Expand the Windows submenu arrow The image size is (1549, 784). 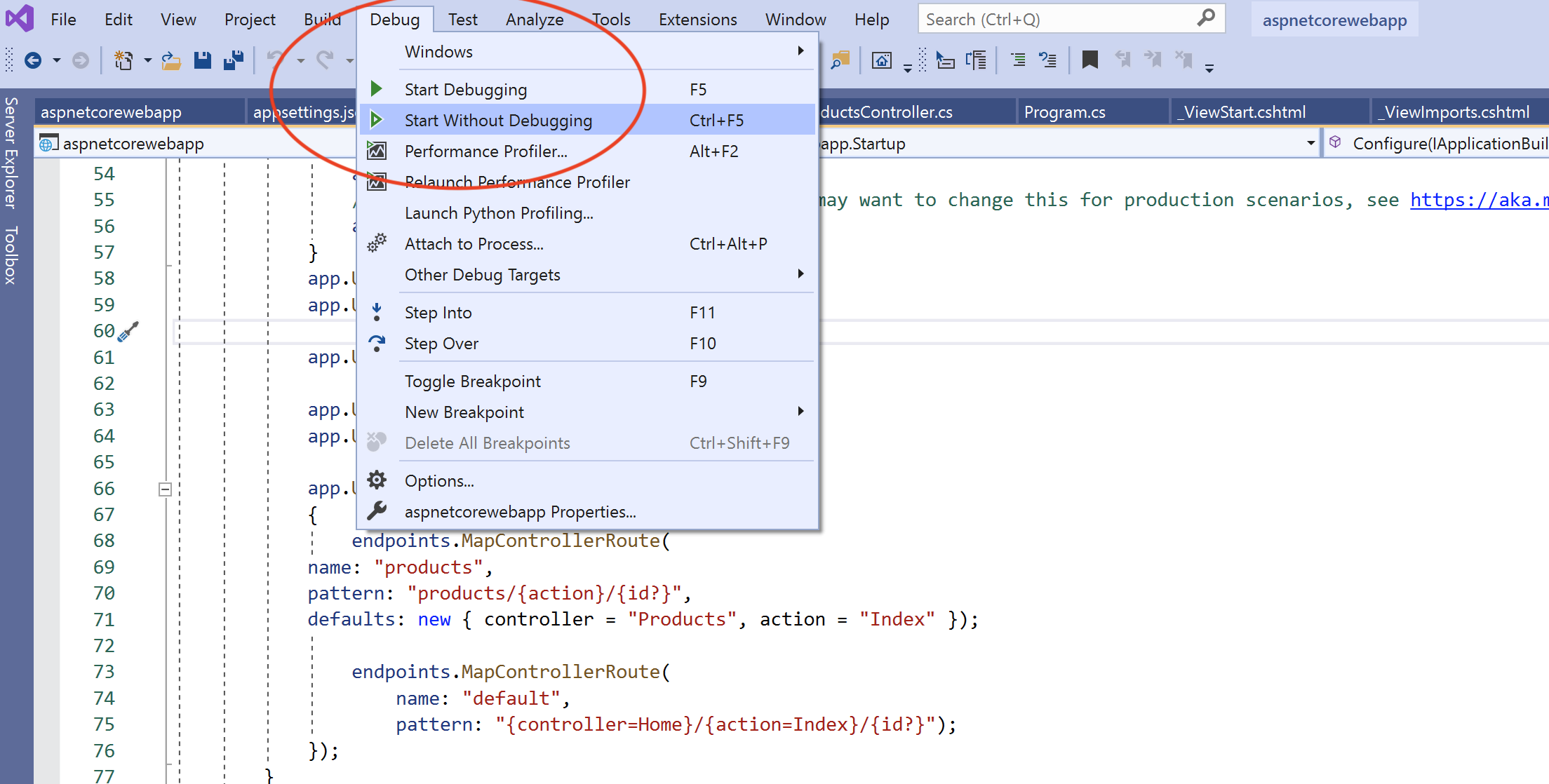coord(800,51)
